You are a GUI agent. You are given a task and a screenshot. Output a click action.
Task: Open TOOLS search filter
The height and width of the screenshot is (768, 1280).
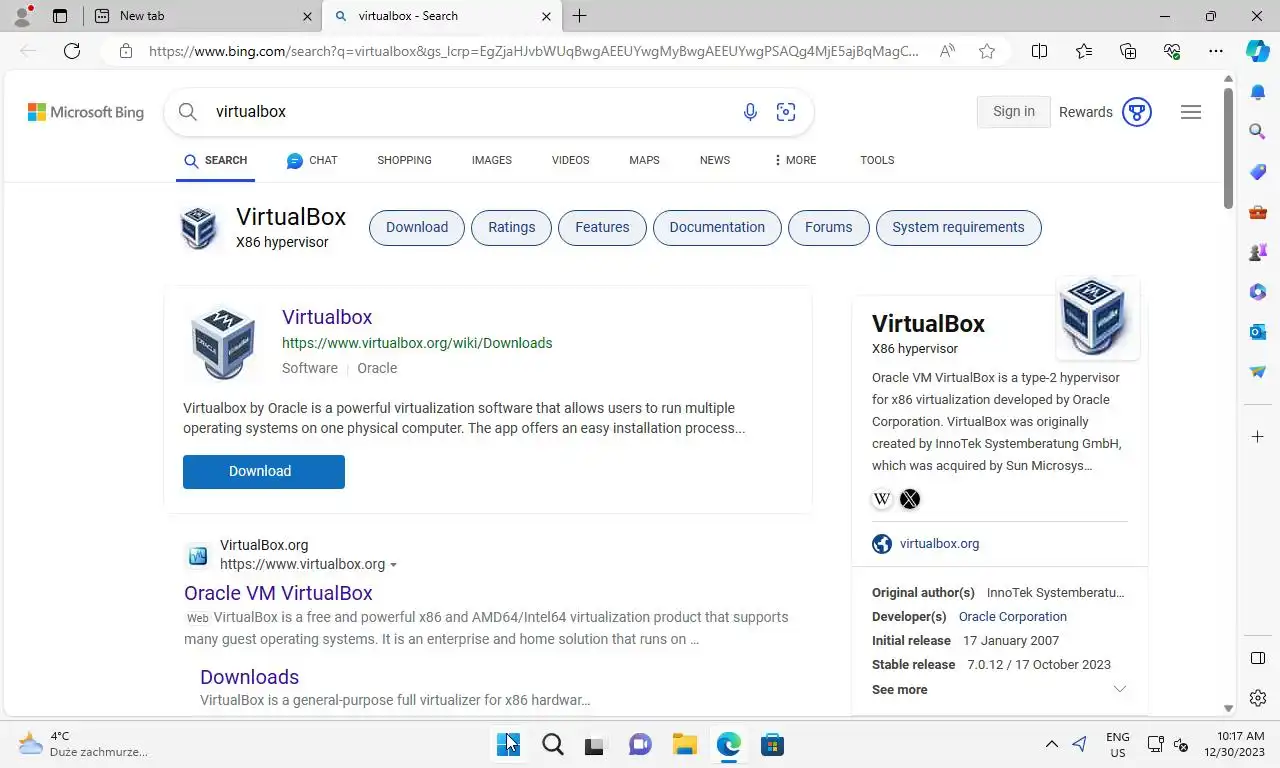click(877, 160)
